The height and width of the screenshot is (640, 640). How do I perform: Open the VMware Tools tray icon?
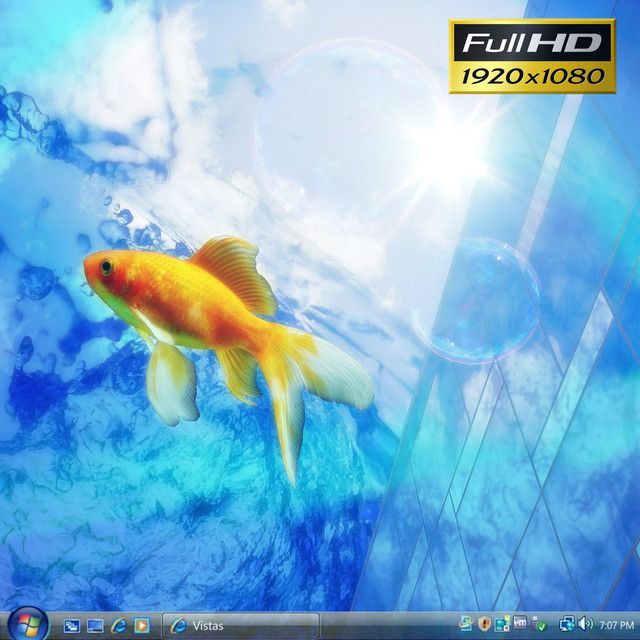520,624
